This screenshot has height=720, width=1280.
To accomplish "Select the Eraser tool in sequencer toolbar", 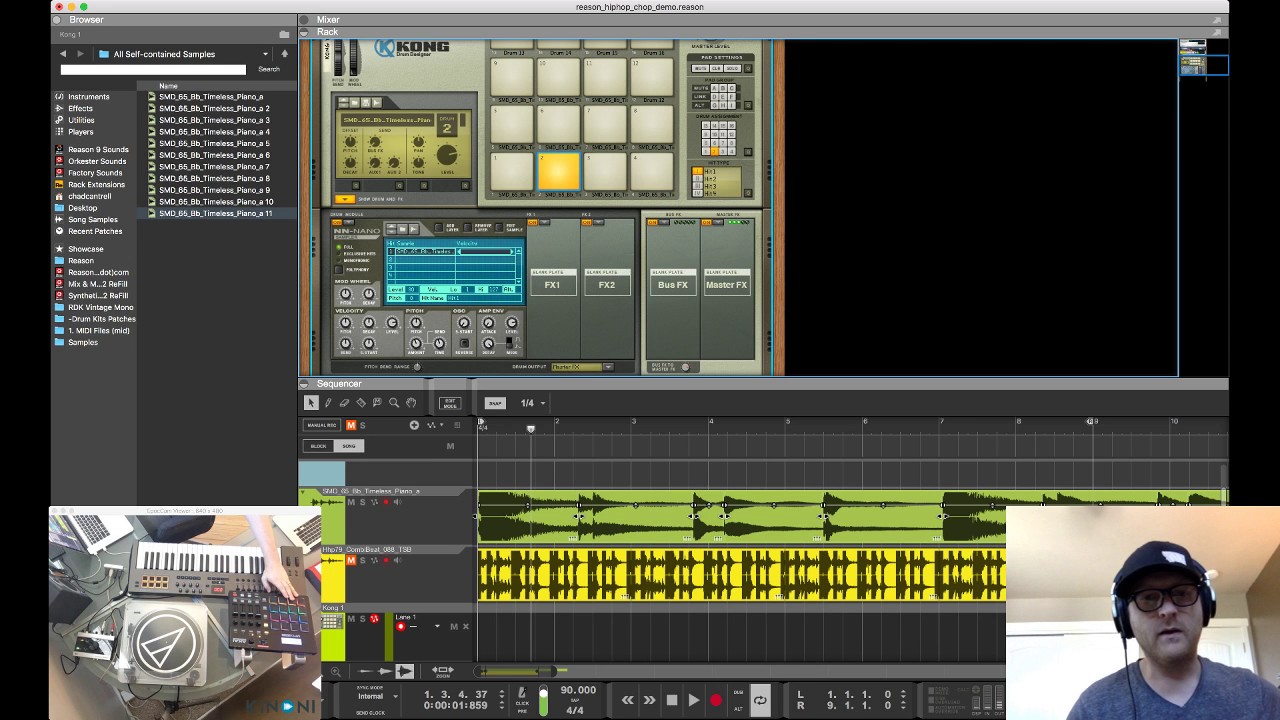I will pos(344,403).
